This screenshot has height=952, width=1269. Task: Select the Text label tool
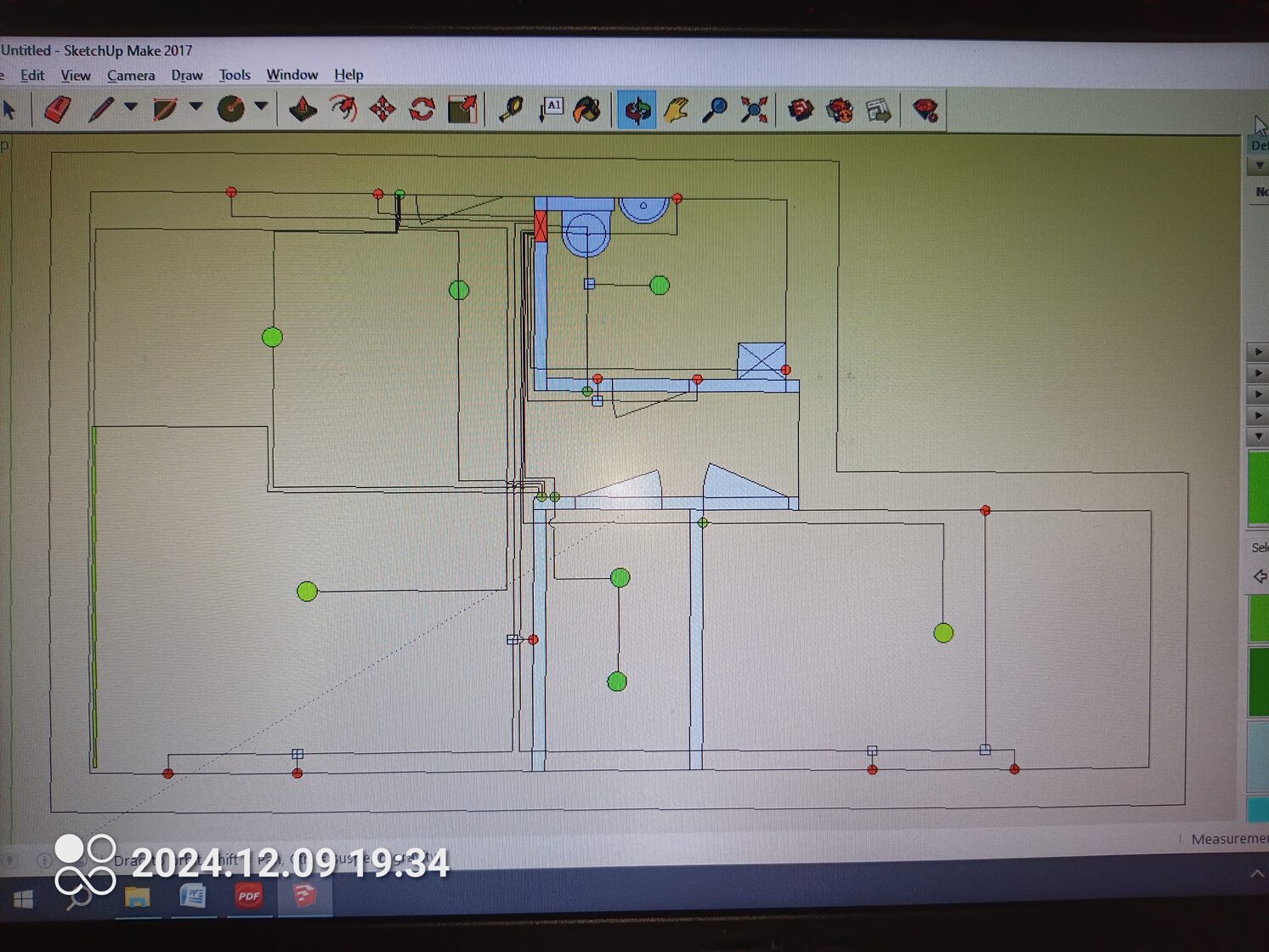[551, 110]
